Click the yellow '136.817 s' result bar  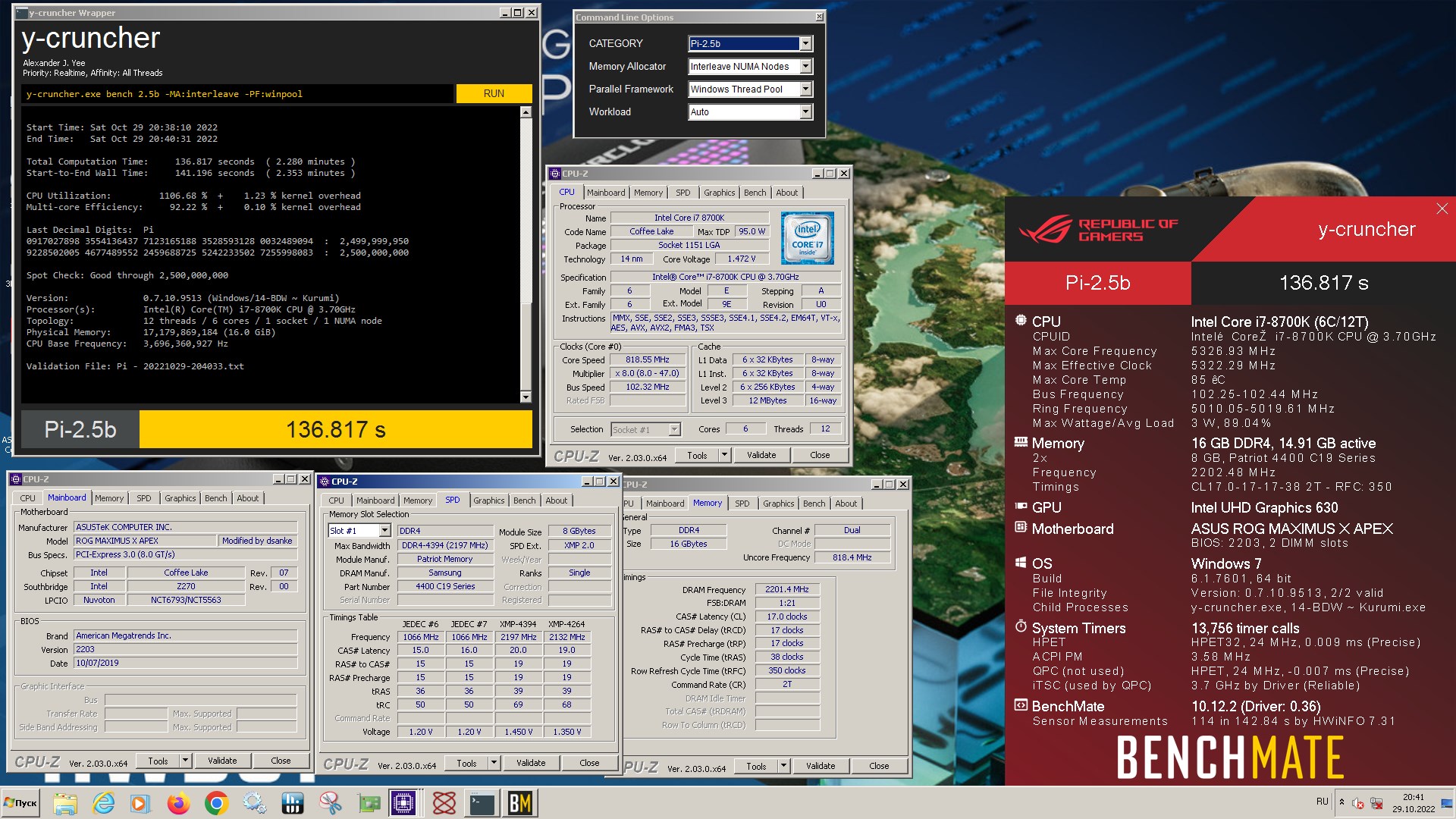pyautogui.click(x=336, y=429)
